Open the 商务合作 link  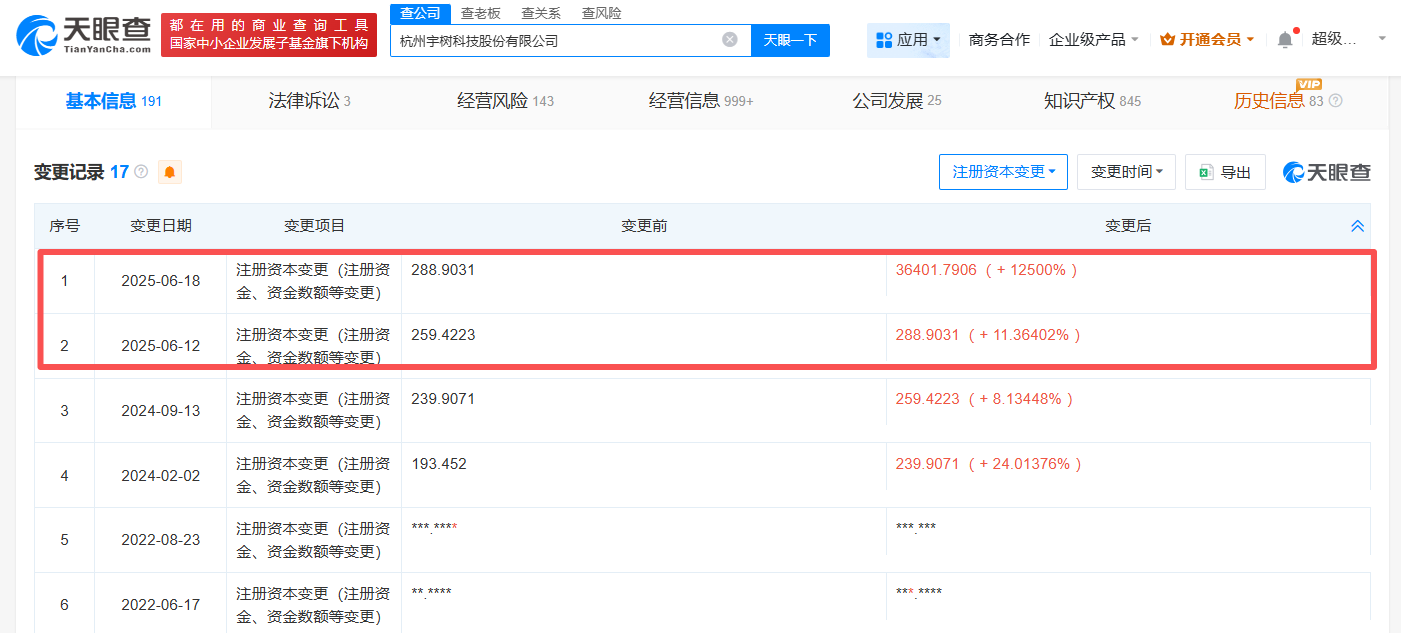tap(999, 40)
